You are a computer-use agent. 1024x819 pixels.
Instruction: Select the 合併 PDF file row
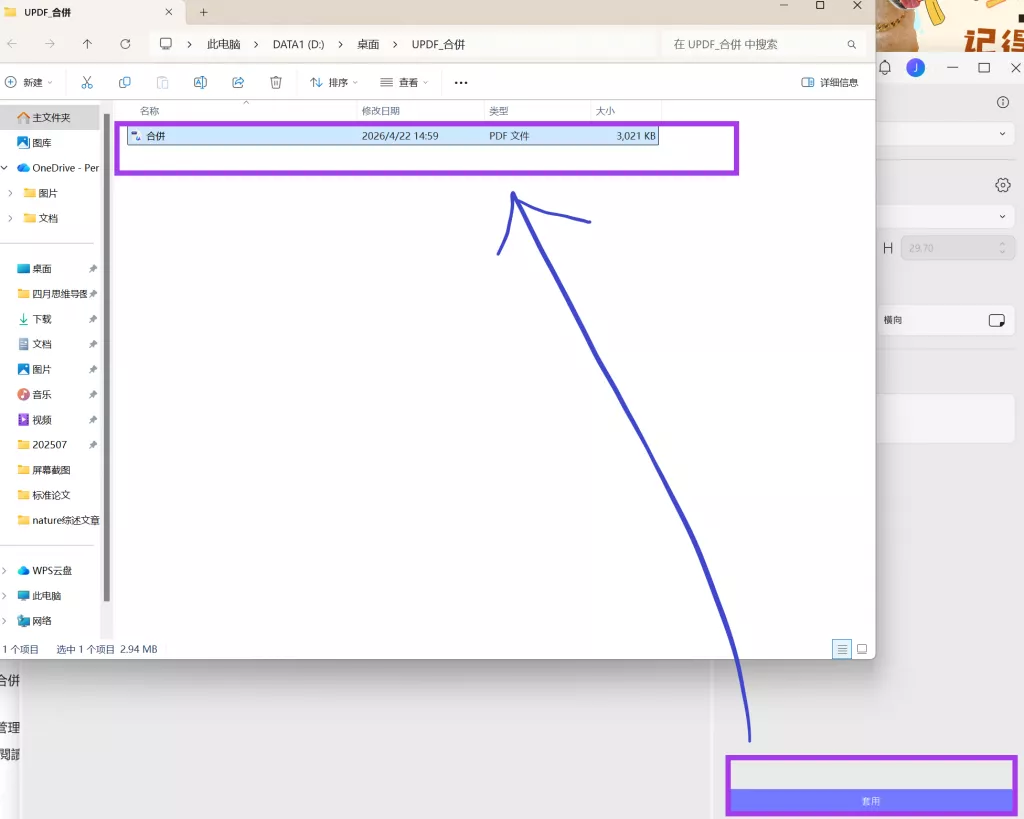(x=392, y=136)
